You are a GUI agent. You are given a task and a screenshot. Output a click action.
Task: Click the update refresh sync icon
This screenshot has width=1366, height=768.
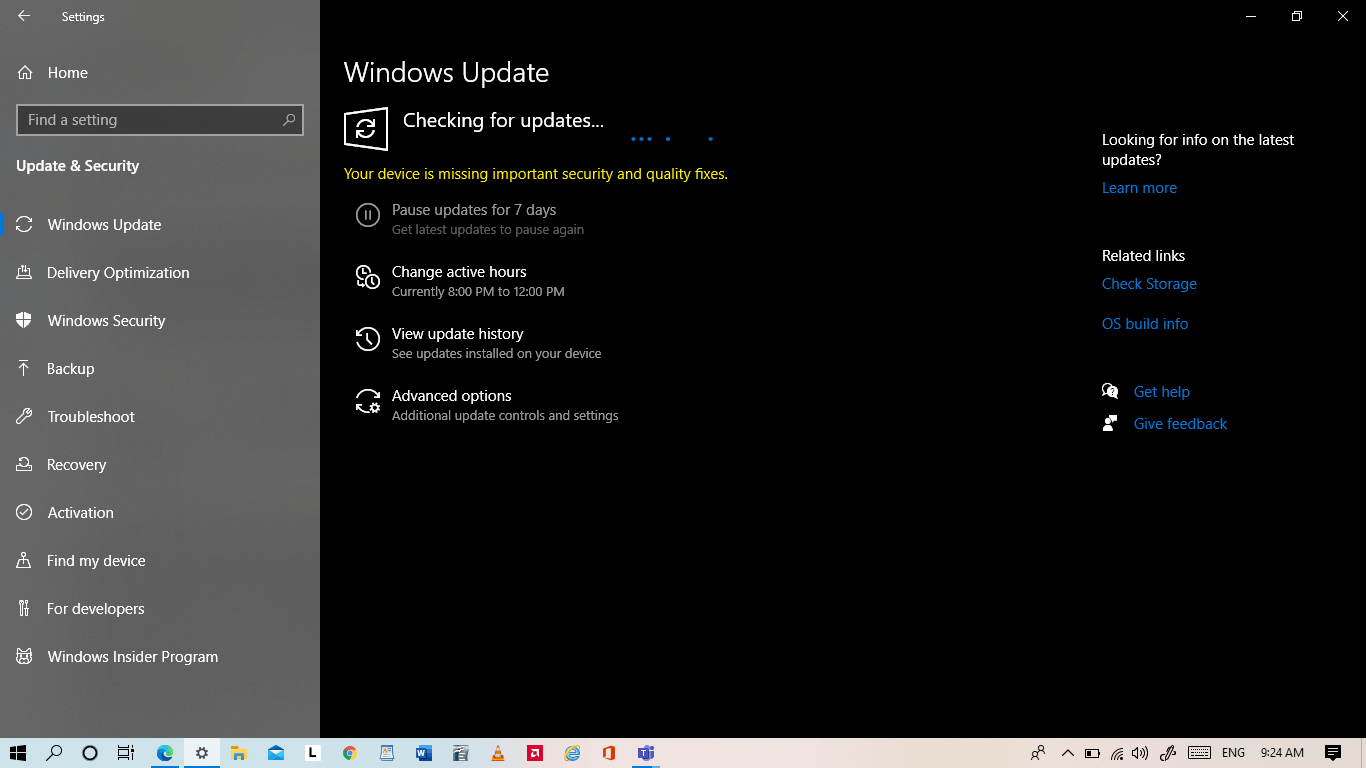point(366,128)
